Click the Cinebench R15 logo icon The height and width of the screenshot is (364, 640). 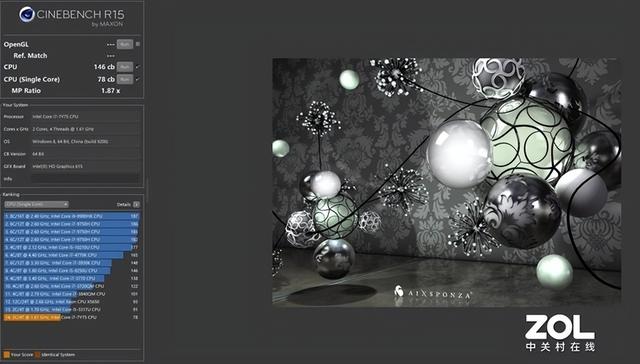[x=27, y=15]
